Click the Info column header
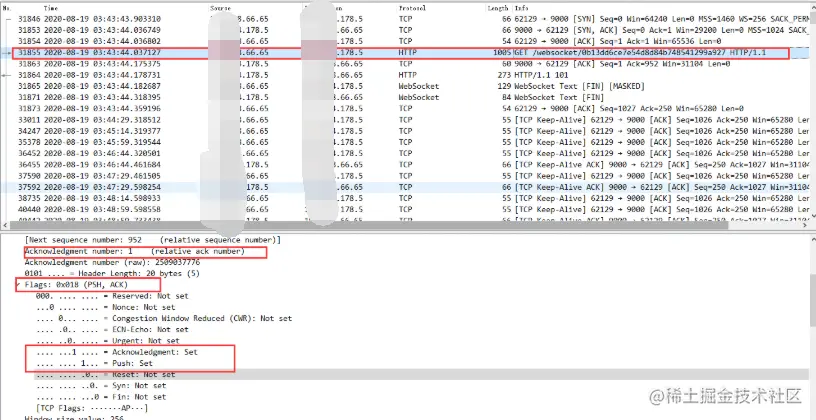 (x=520, y=8)
